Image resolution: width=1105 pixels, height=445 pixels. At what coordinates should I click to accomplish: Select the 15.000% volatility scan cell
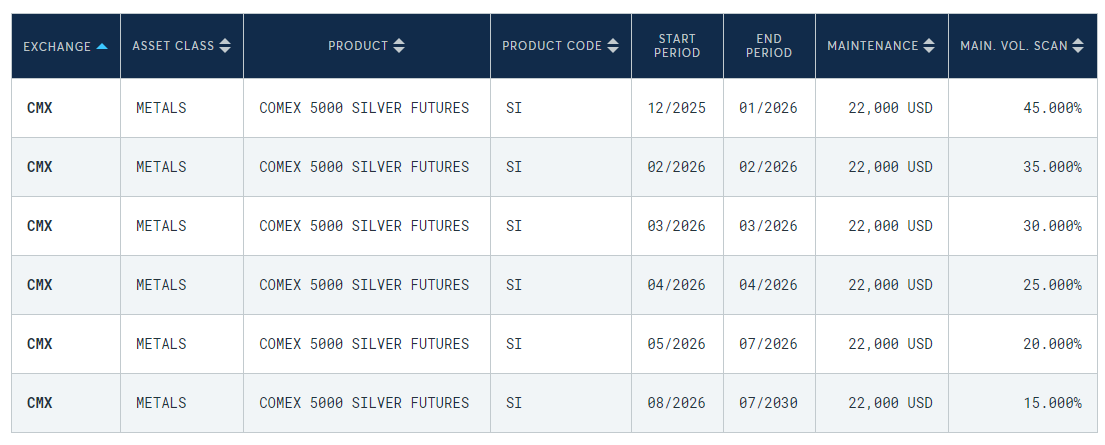pos(1051,403)
